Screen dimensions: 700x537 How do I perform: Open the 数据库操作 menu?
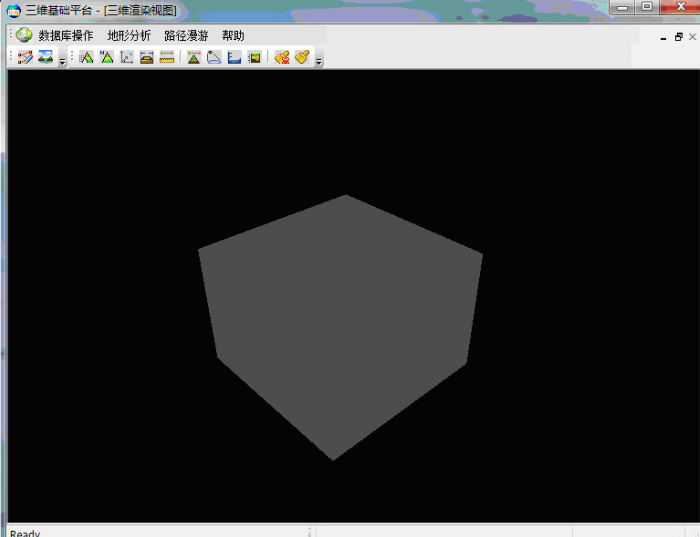tap(66, 36)
